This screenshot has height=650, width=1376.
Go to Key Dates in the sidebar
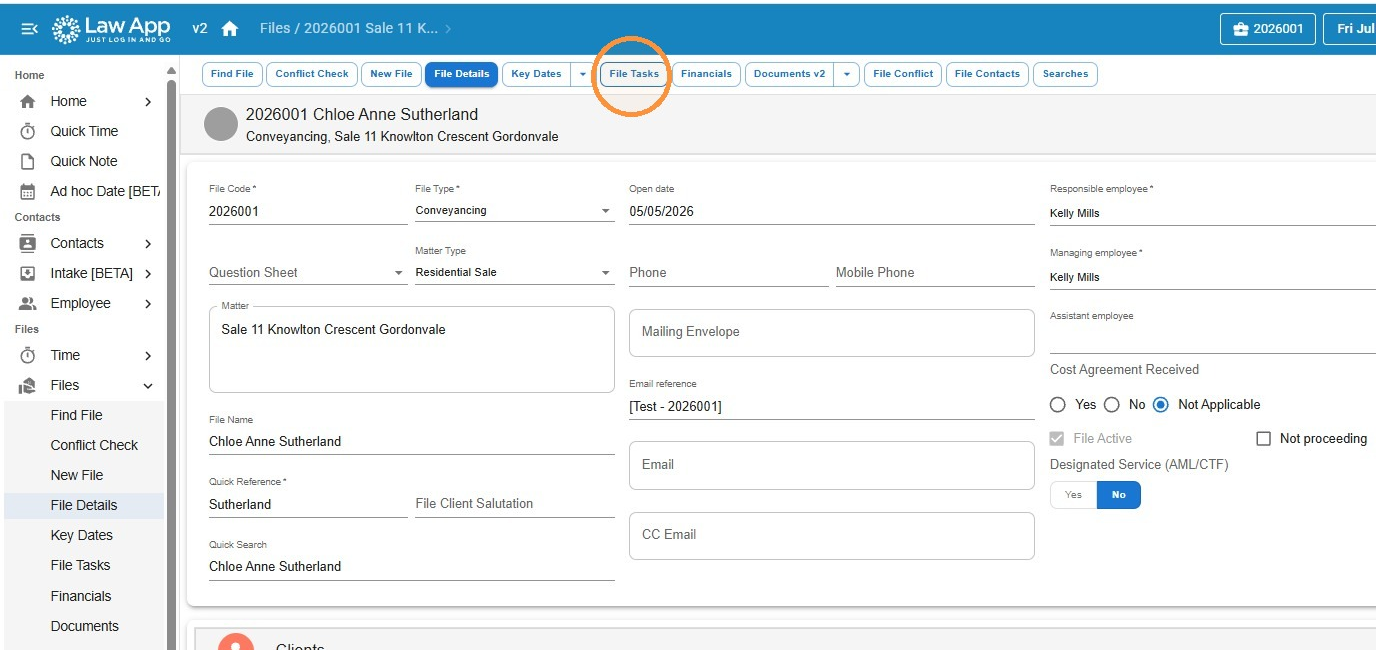click(84, 535)
